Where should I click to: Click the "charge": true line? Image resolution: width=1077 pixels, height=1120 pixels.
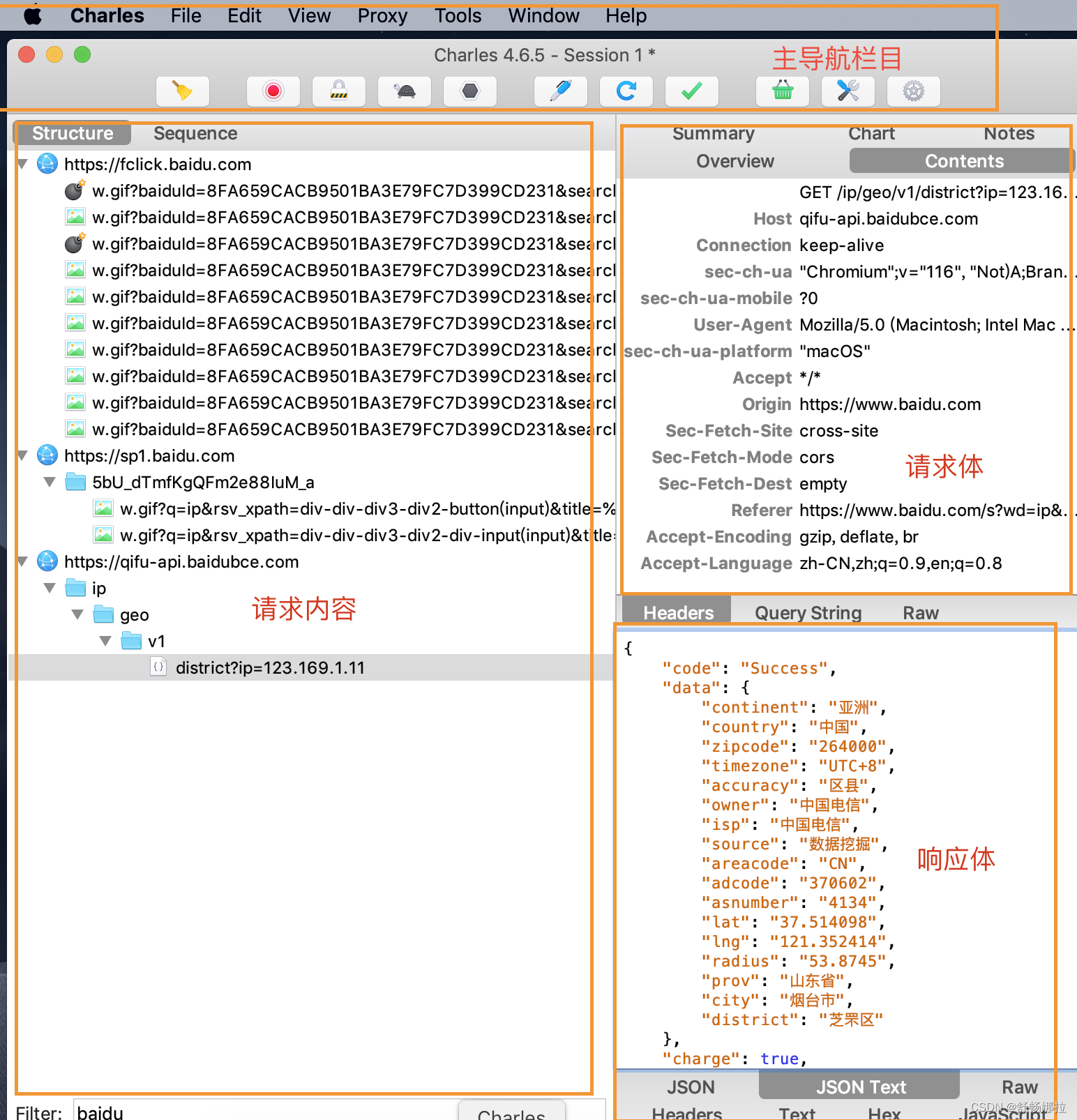tap(735, 1059)
